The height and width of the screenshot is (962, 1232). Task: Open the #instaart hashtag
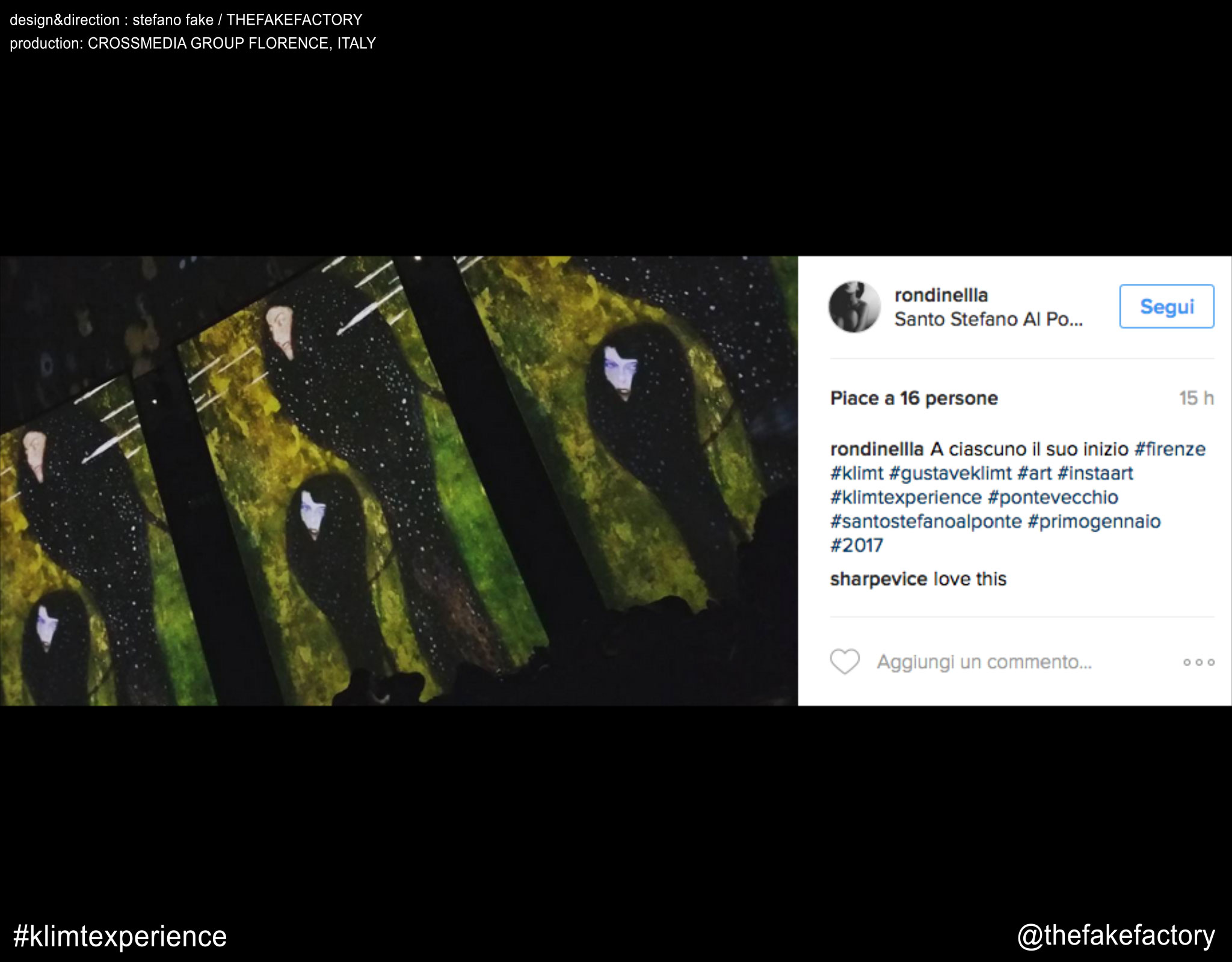pos(1095,473)
